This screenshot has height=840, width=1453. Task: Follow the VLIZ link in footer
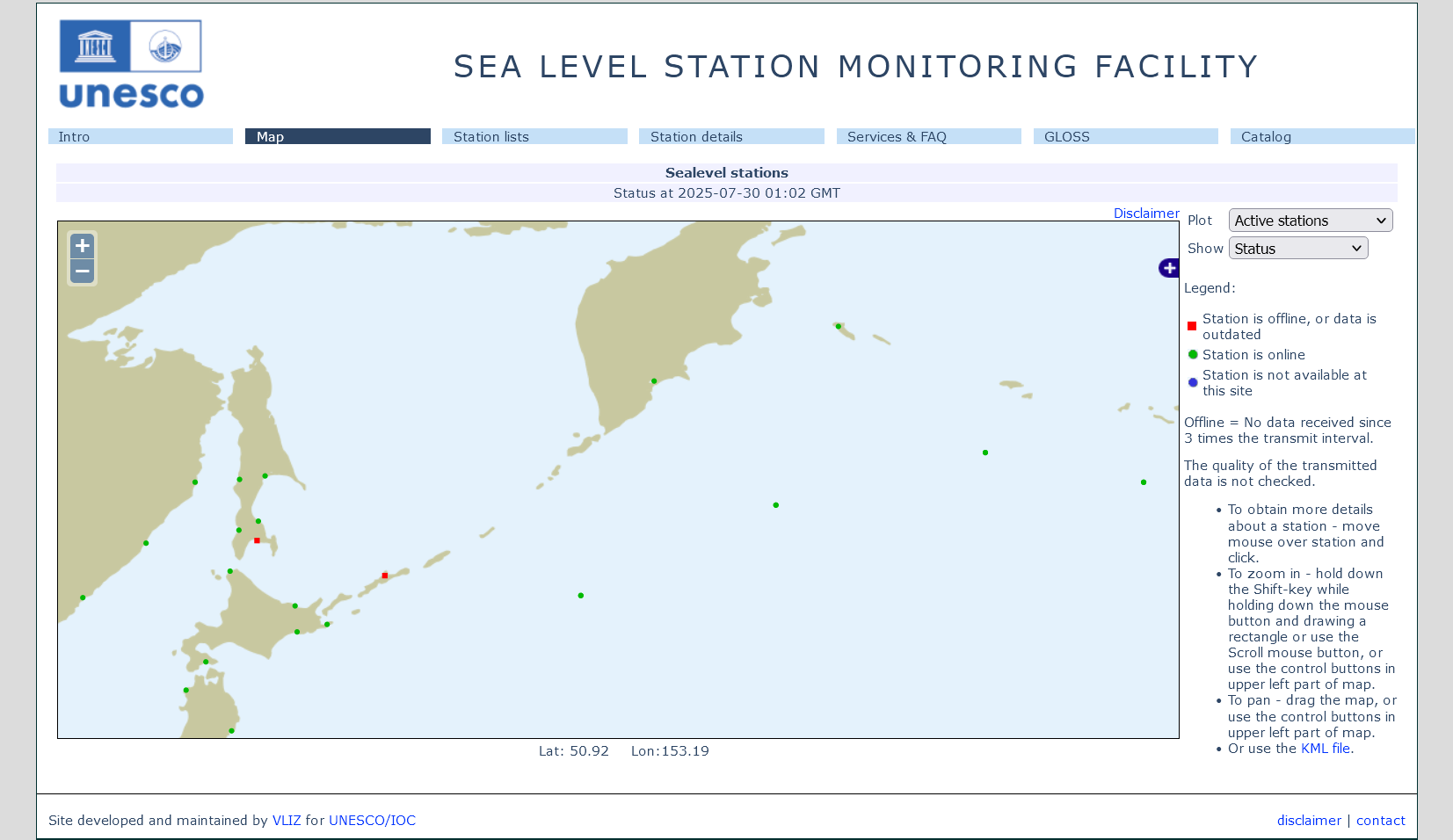287,821
